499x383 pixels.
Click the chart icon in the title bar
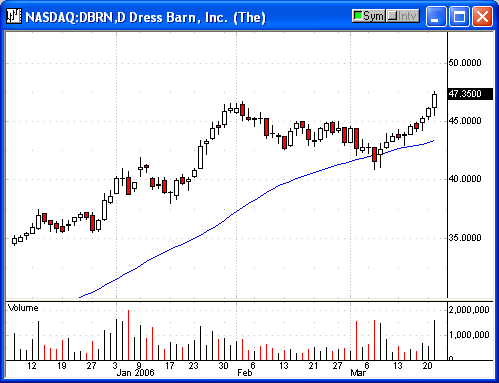coord(14,16)
